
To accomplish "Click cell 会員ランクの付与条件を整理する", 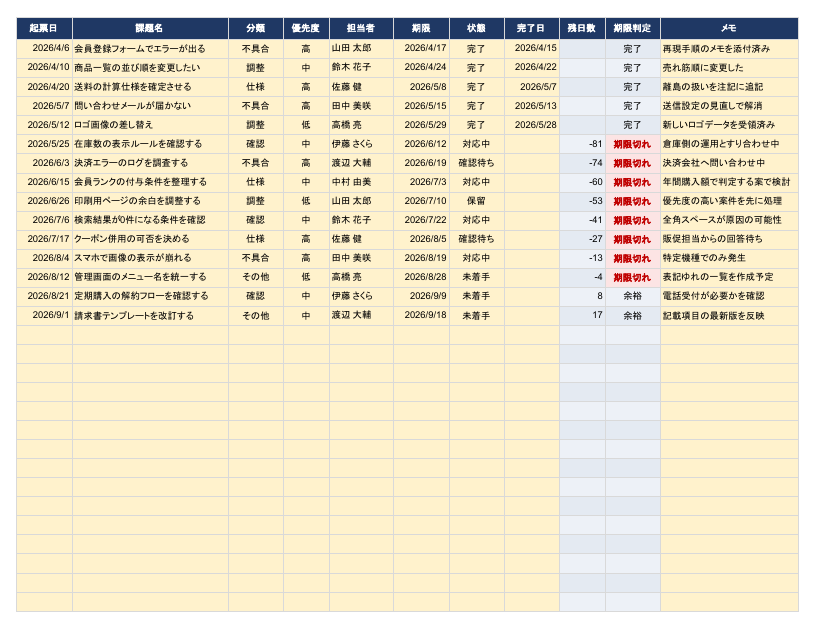I will point(150,182).
